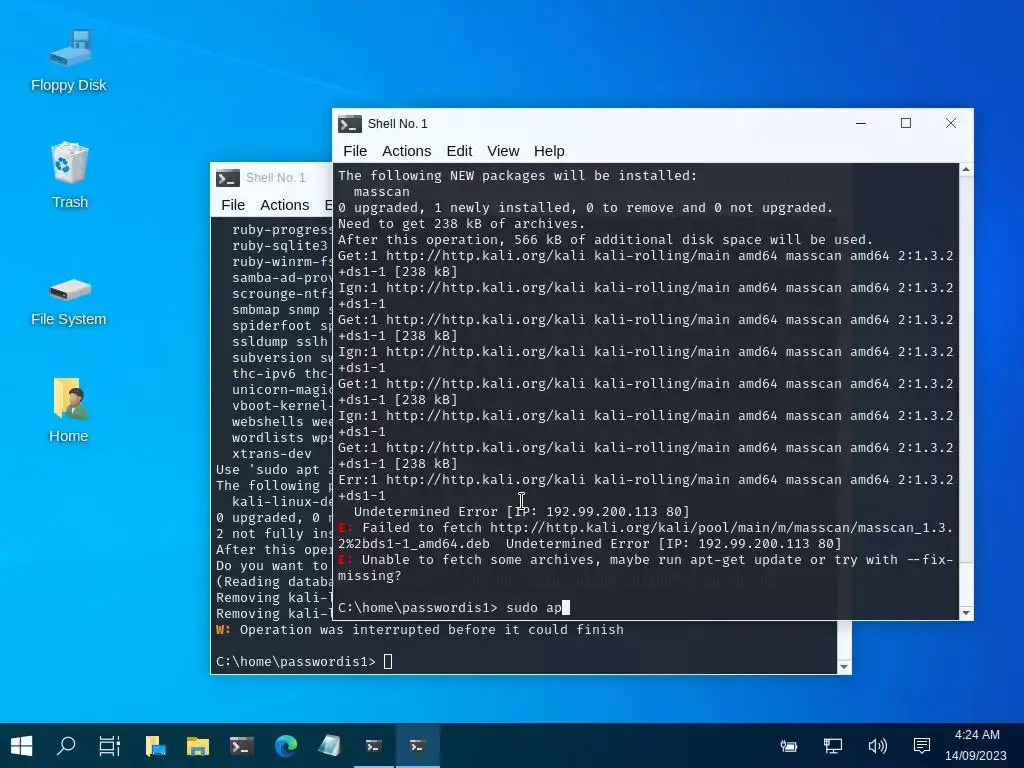This screenshot has height=768, width=1024.
Task: Open the Task View taskbar icon
Action: [110, 746]
